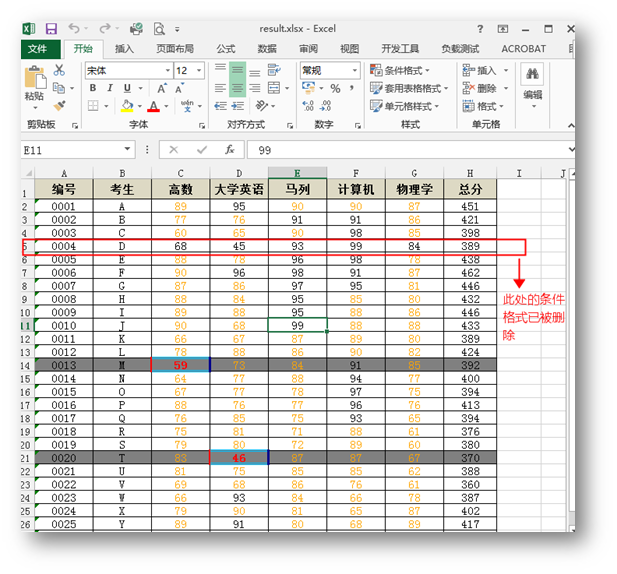Click the Comma Style icon
The width and height of the screenshot is (617, 574).
pyautogui.click(x=351, y=88)
